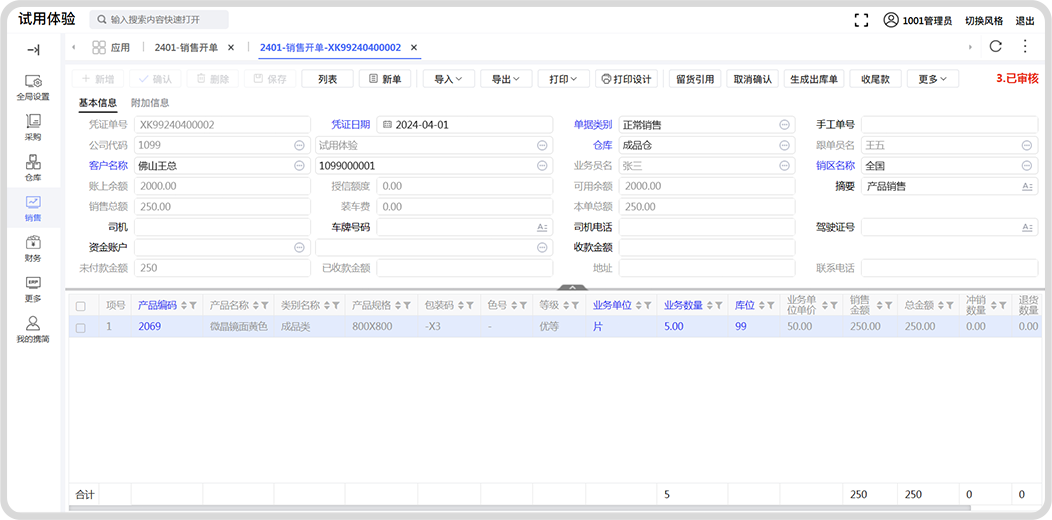
Task: Sort the 产品名称 column
Action: pos(256,305)
